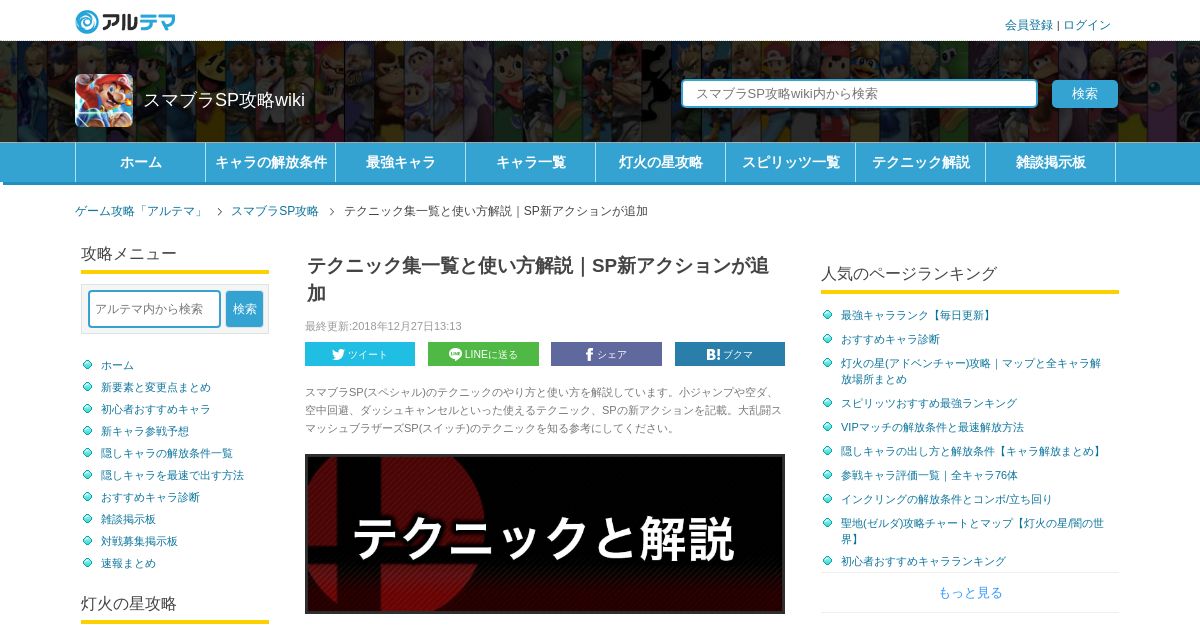Open 対戦募集掲示板 sidebar link
The image size is (1200, 630).
click(139, 541)
